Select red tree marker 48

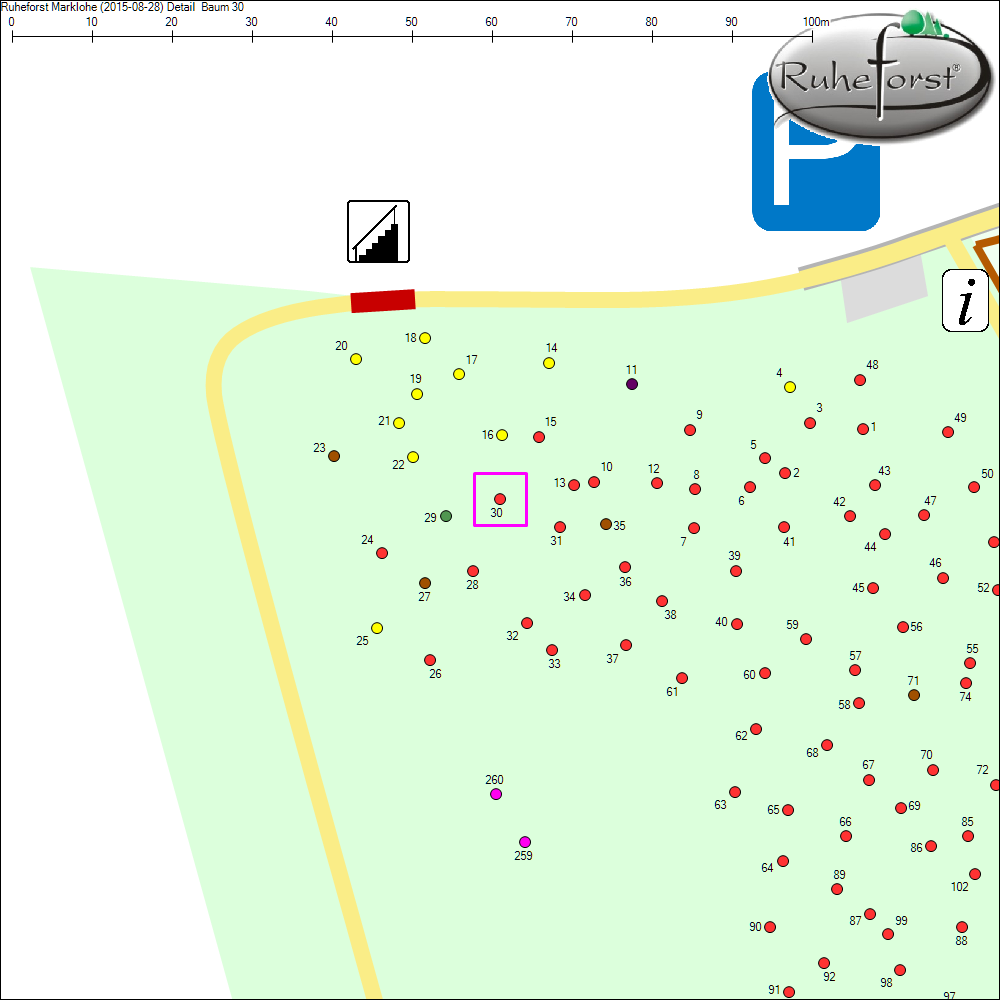[x=860, y=380]
